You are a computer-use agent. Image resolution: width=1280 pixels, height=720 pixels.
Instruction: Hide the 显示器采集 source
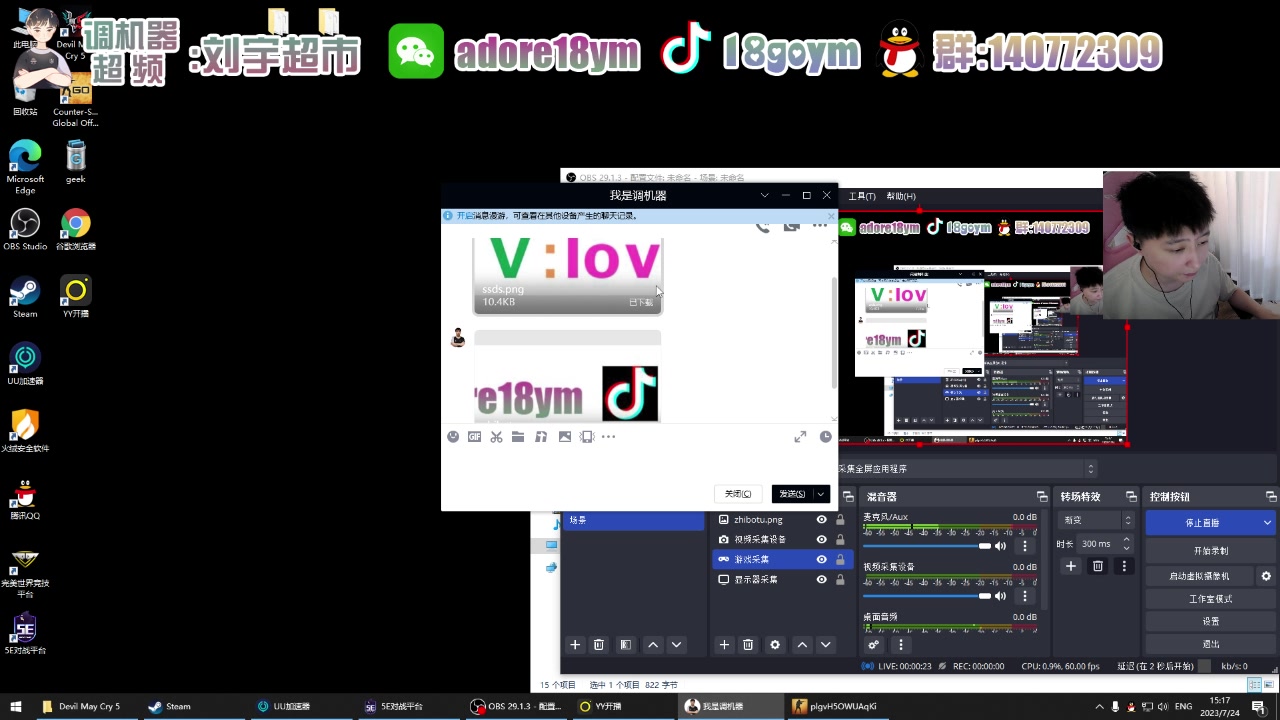822,580
